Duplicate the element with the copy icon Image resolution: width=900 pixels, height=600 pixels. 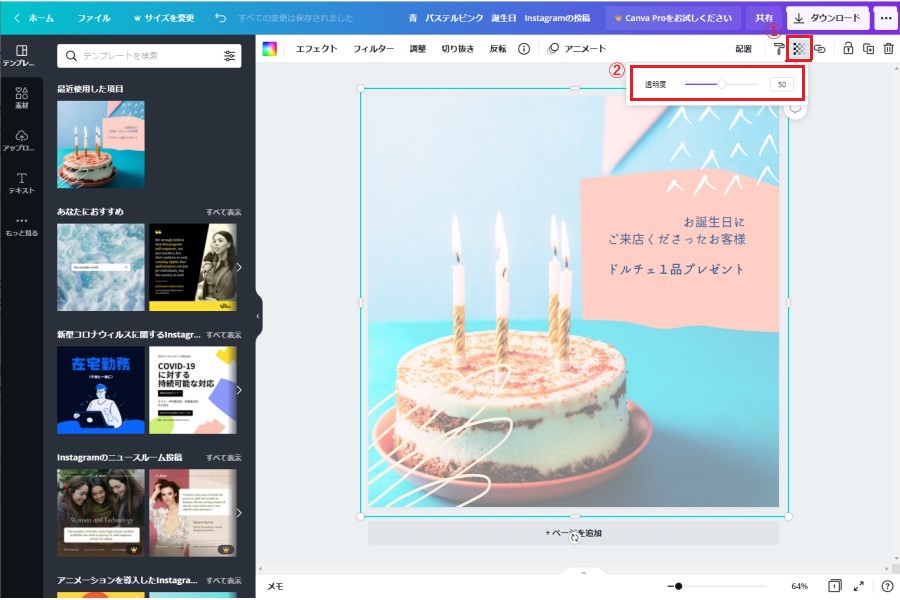868,48
